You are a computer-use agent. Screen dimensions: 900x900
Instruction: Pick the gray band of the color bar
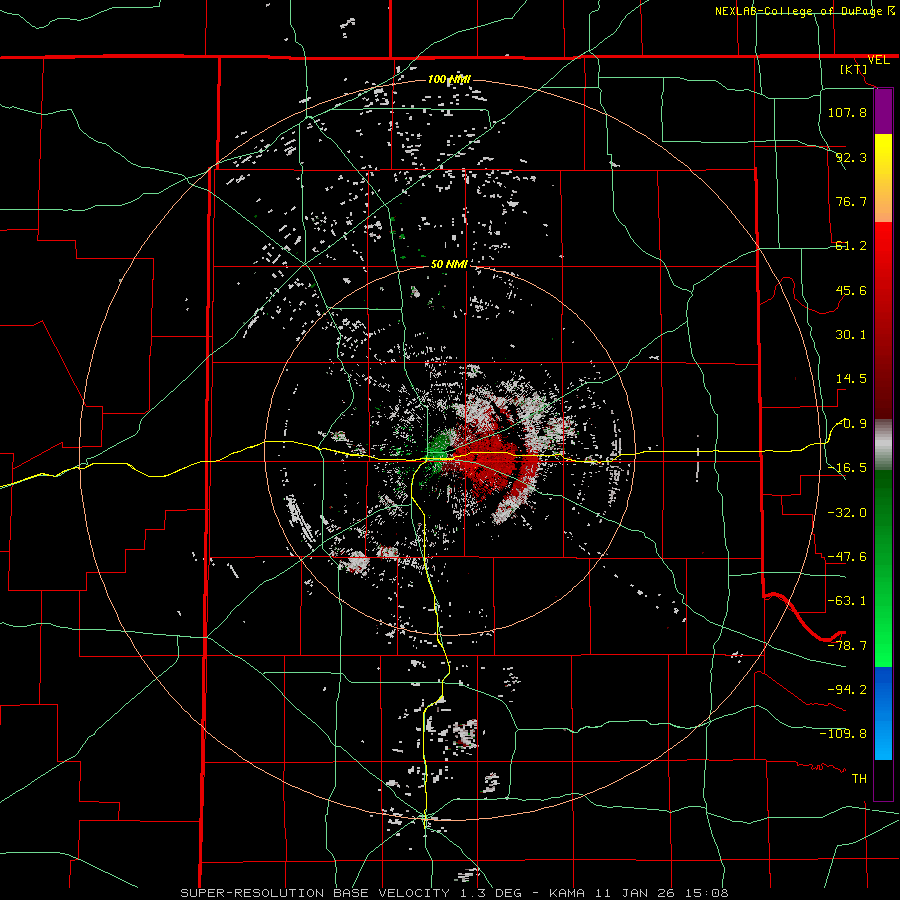[x=883, y=445]
